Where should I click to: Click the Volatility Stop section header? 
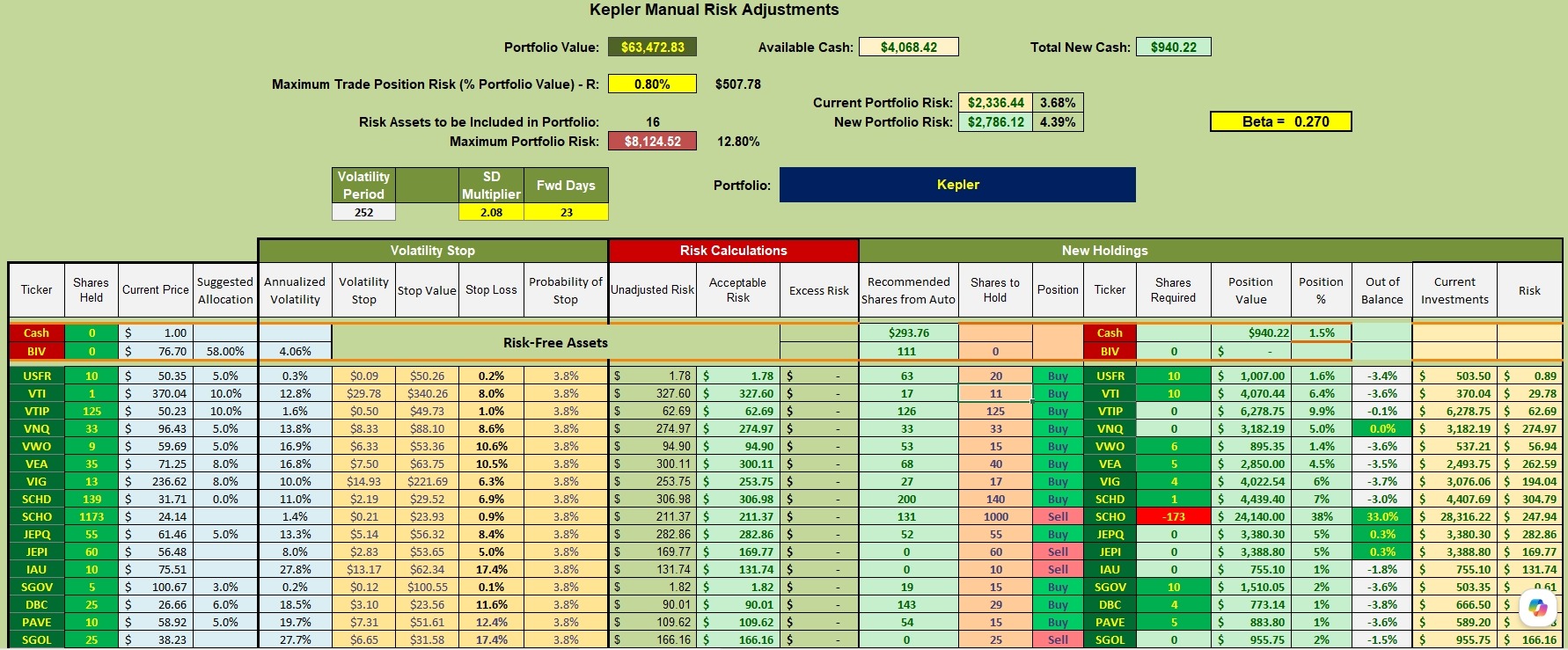point(432,251)
